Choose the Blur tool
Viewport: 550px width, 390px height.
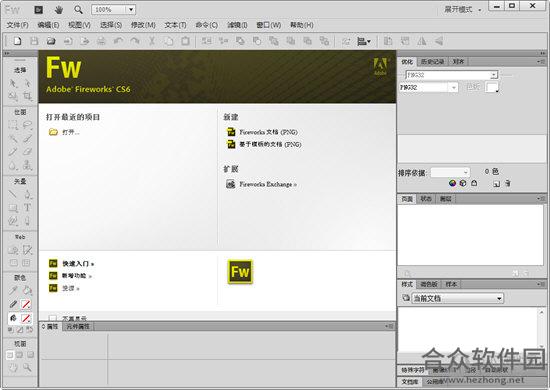[x=13, y=165]
